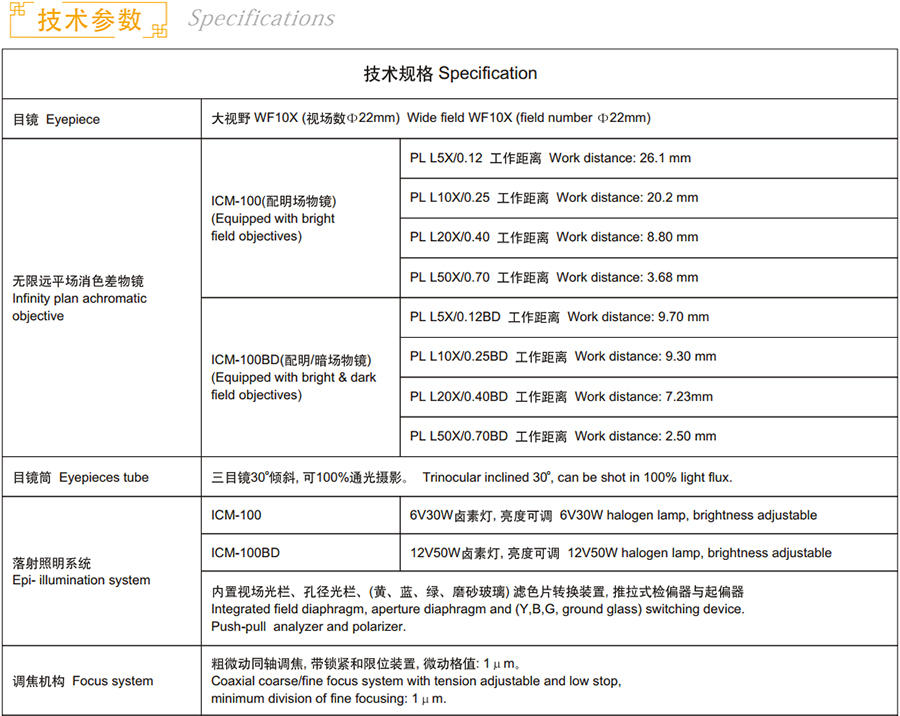Click the PL L20X/0.40 work distance 8.80 mm row
The height and width of the screenshot is (716, 900).
point(554,237)
